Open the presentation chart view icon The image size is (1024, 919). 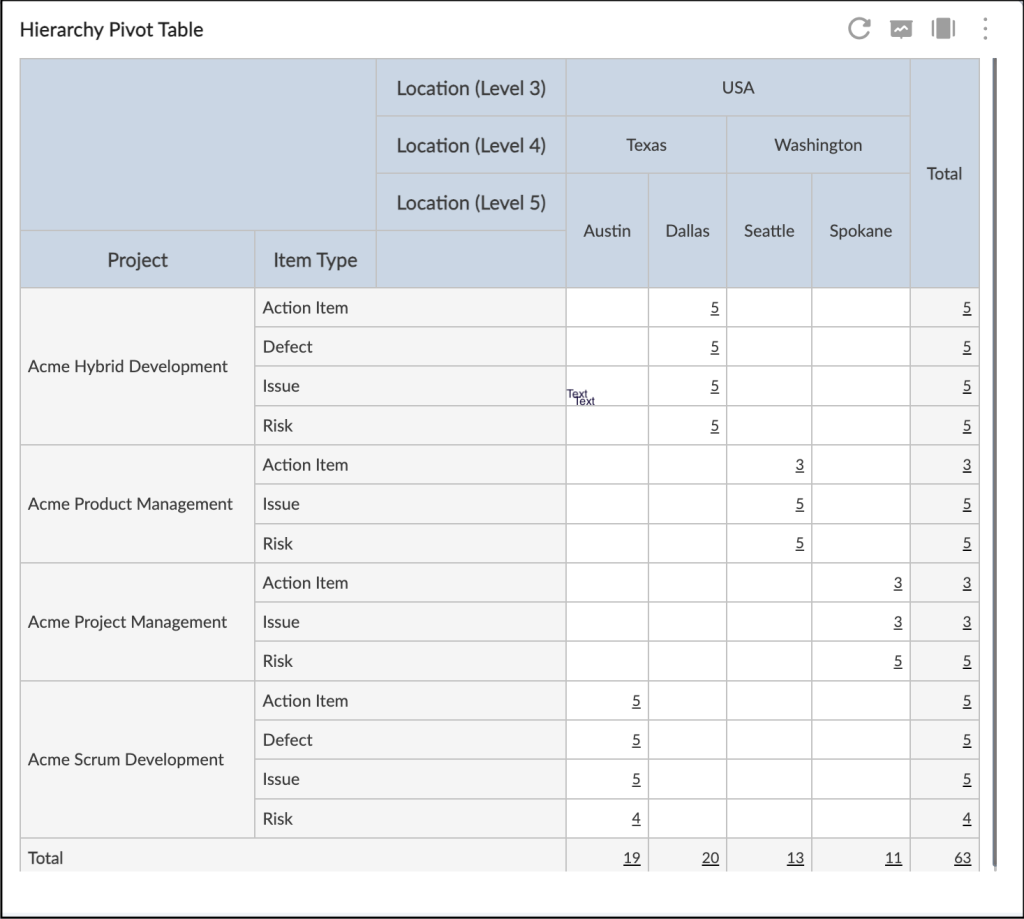coord(902,29)
